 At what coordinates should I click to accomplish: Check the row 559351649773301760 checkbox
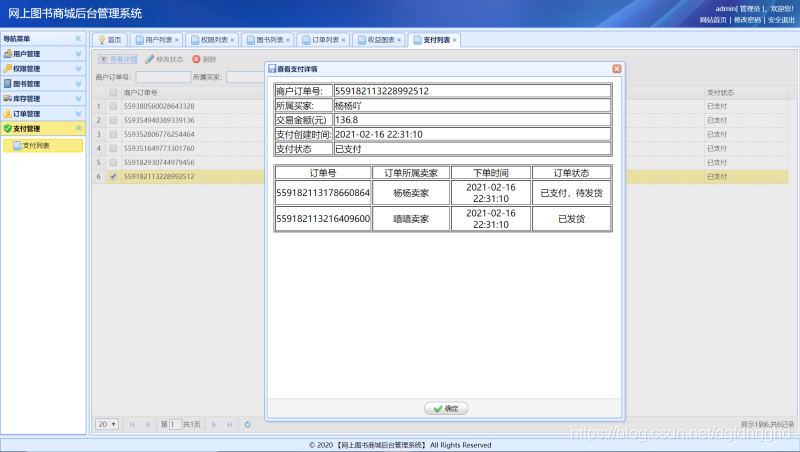[x=113, y=148]
